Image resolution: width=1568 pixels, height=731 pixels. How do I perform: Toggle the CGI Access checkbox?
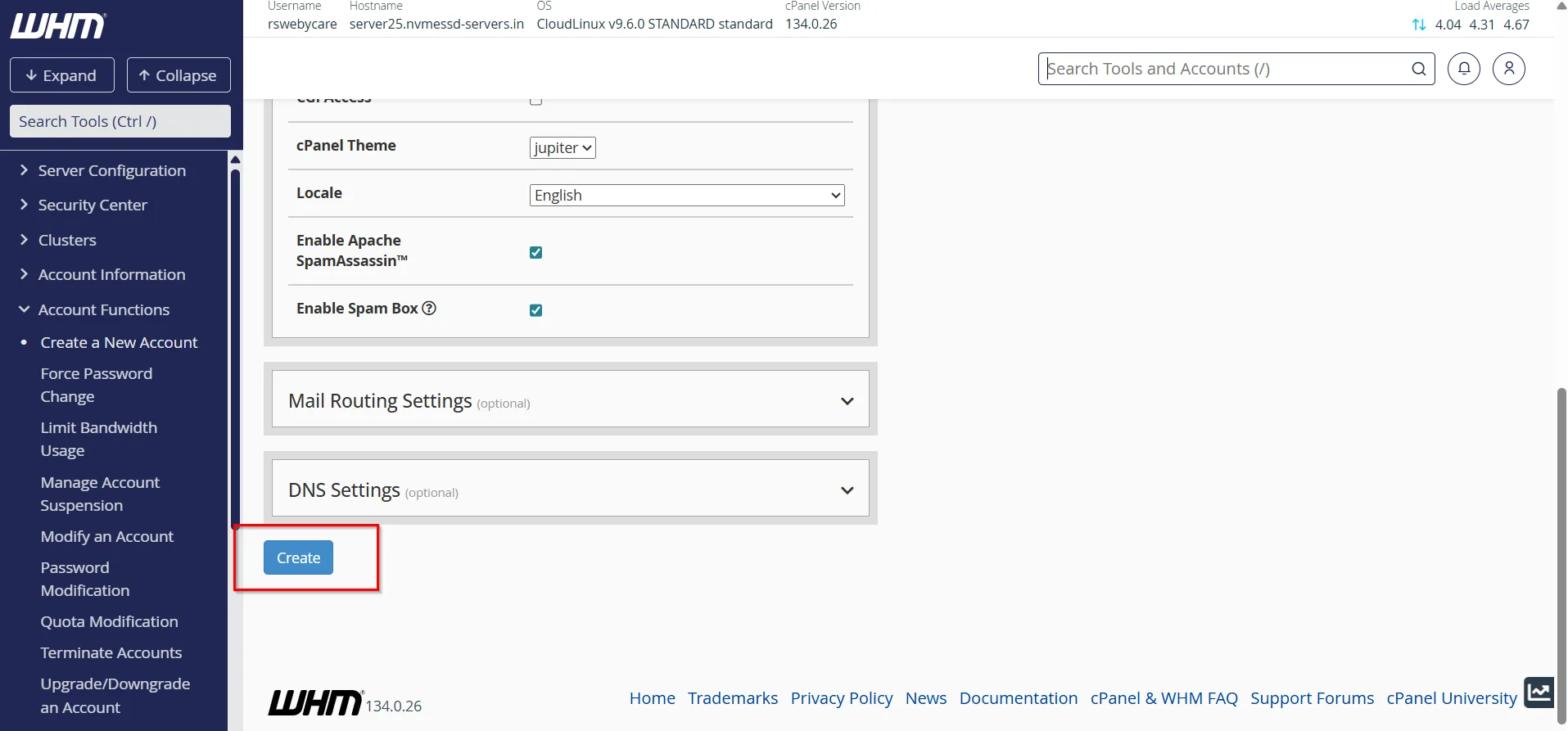[536, 100]
